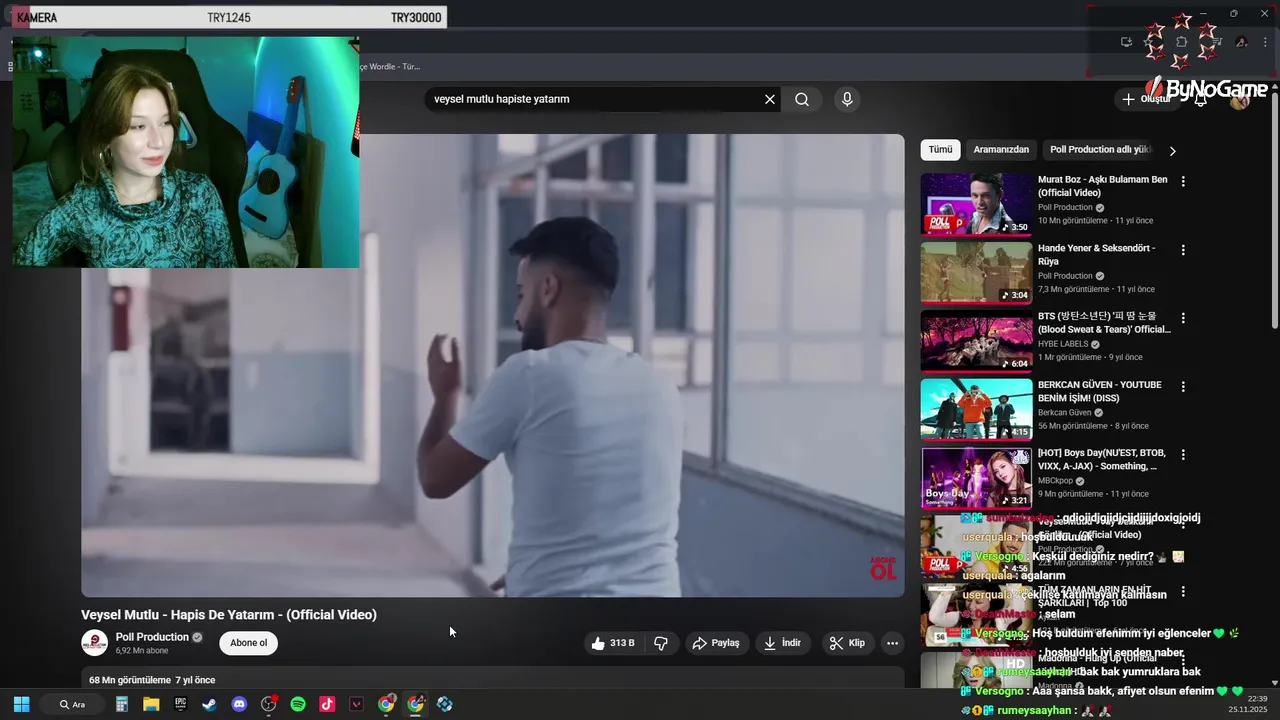Click the Paylaş share button

tap(716, 643)
